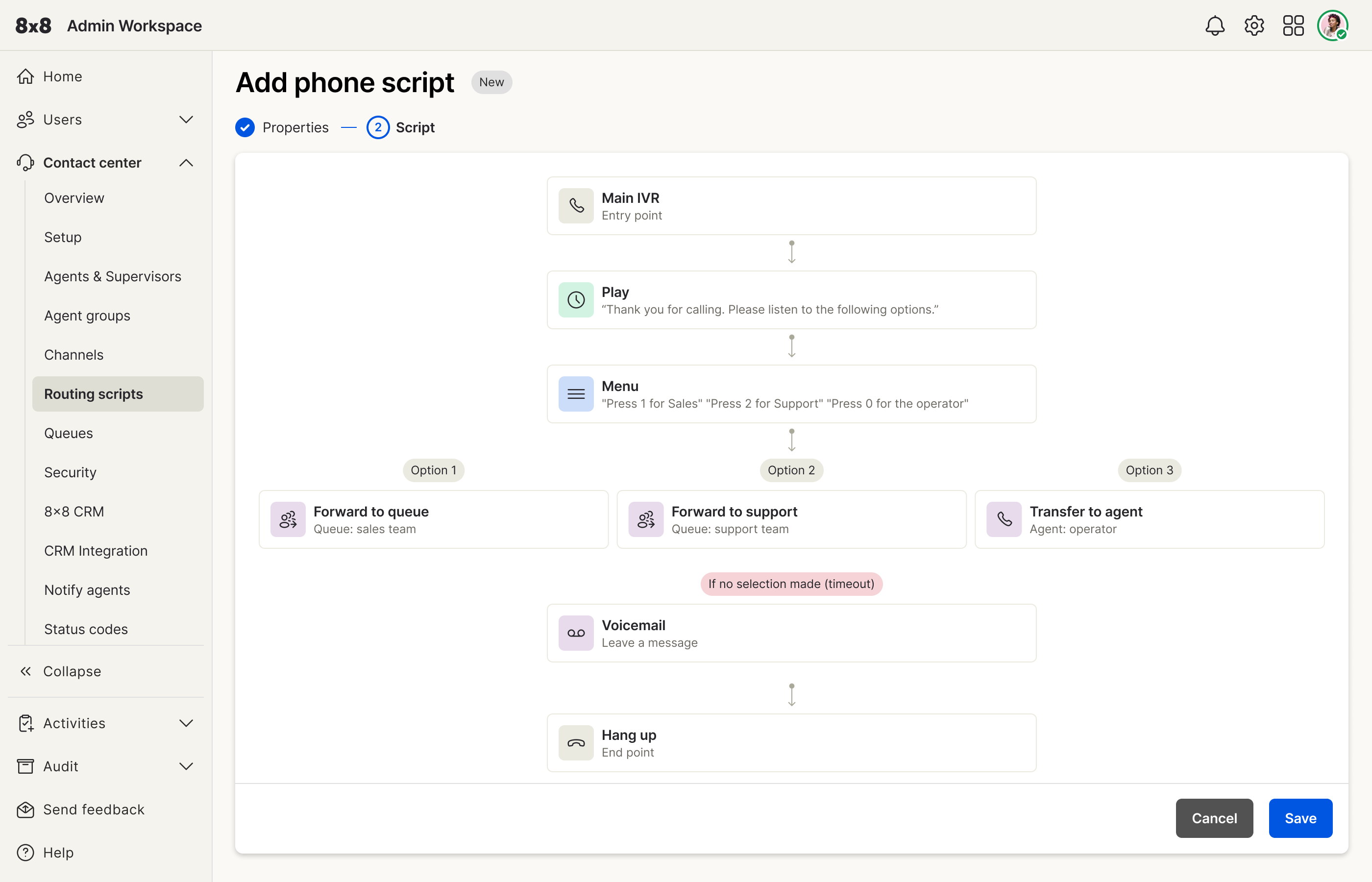Screen dimensions: 1372x882
Task: Open the Queues menu item
Action: pos(68,433)
